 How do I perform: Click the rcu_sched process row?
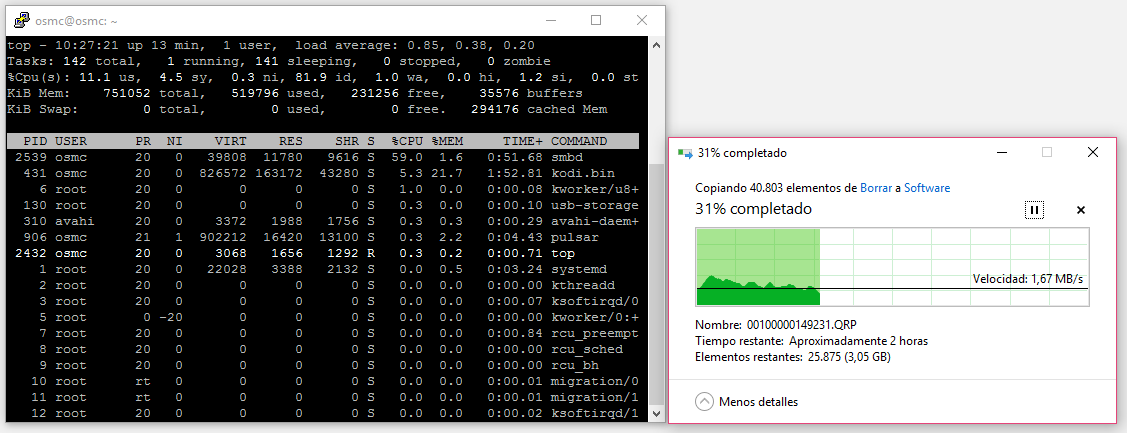[323, 349]
